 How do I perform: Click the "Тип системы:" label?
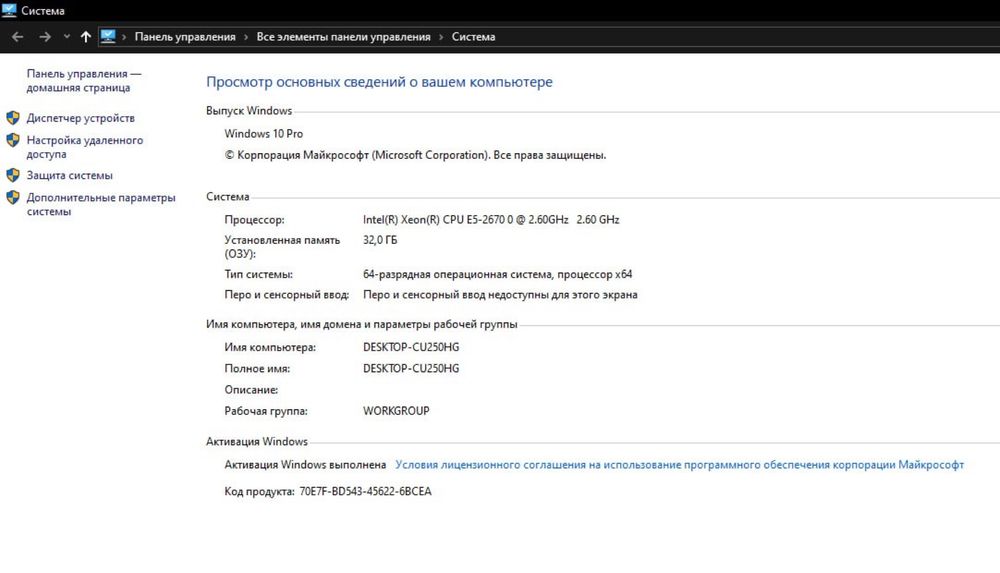pyautogui.click(x=258, y=274)
